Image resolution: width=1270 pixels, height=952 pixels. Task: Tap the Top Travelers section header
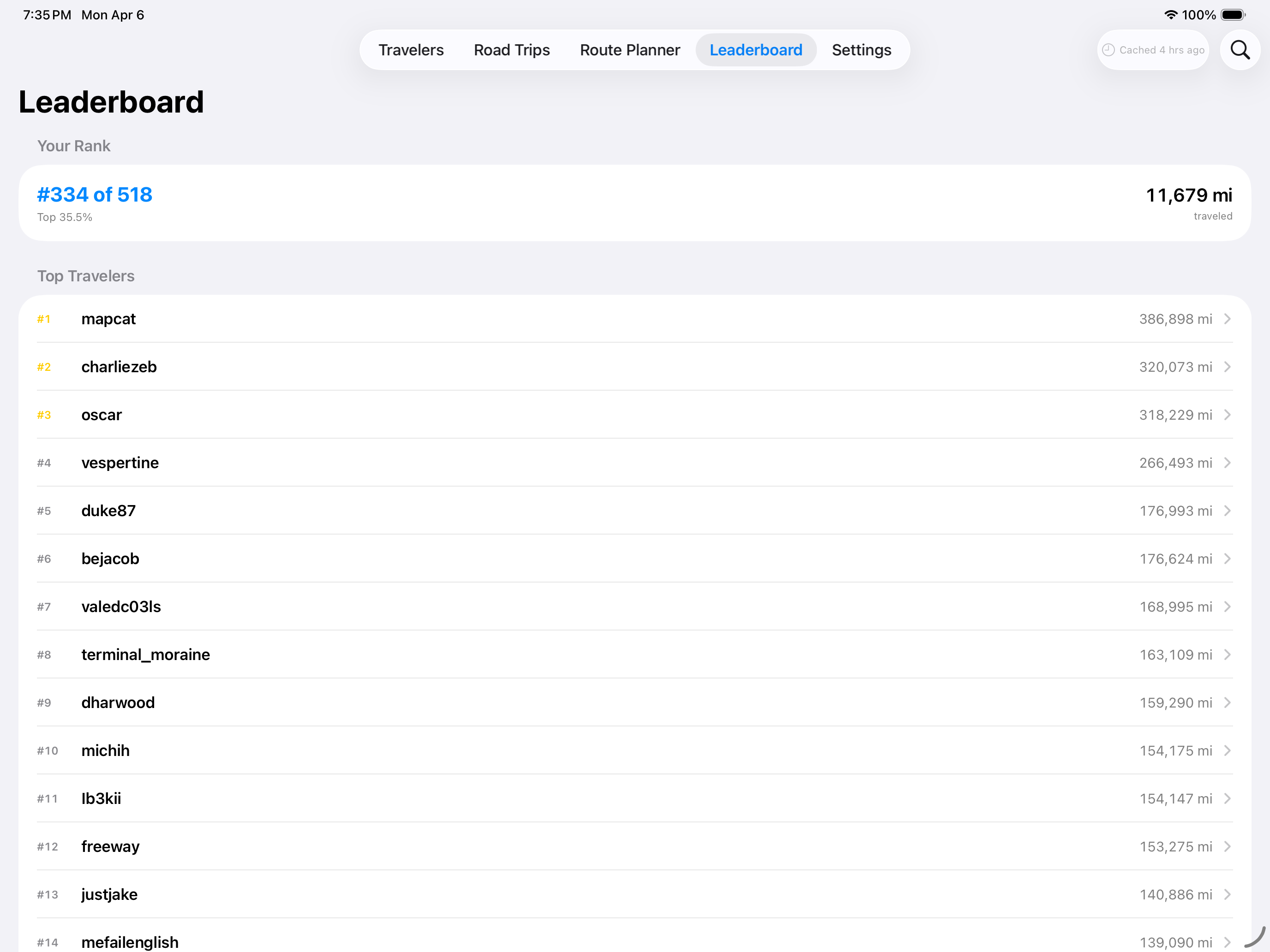tap(85, 276)
